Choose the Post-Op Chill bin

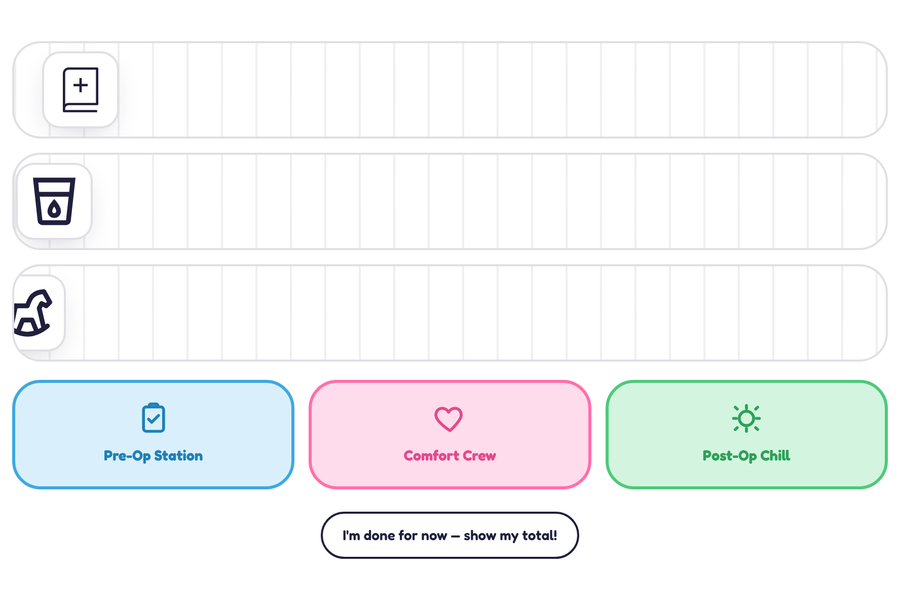click(747, 435)
